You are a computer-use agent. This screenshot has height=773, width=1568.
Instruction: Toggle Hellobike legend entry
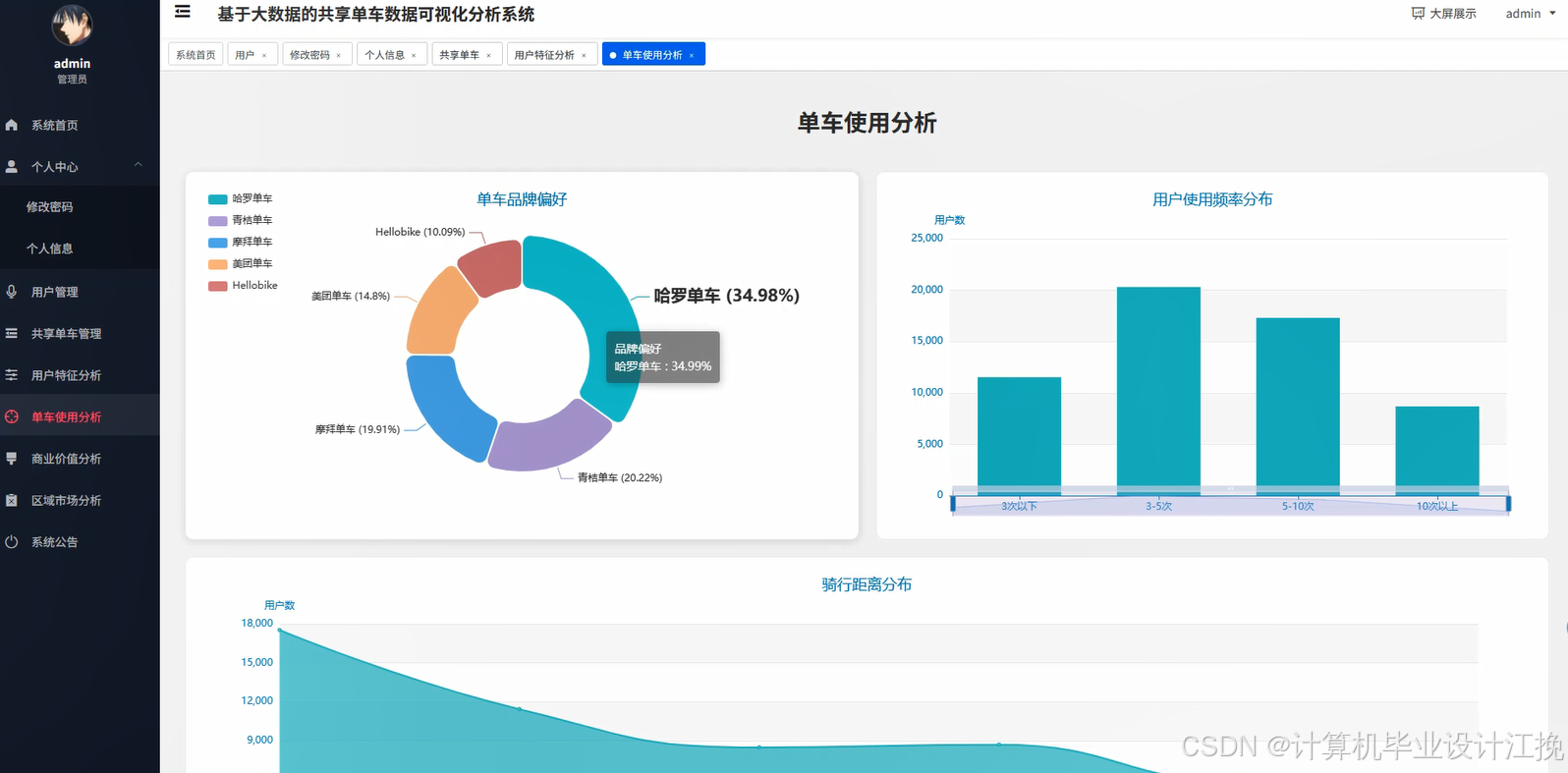pyautogui.click(x=243, y=285)
